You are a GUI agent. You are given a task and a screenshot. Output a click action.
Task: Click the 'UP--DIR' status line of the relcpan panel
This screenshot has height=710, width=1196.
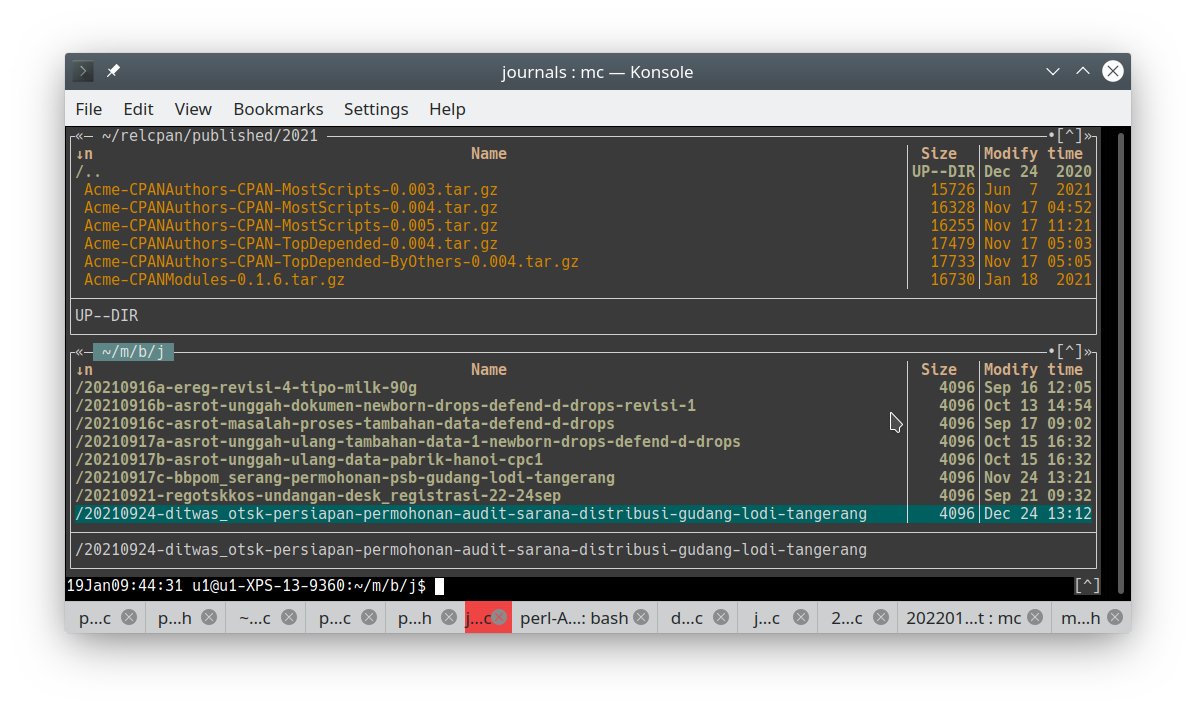(107, 316)
